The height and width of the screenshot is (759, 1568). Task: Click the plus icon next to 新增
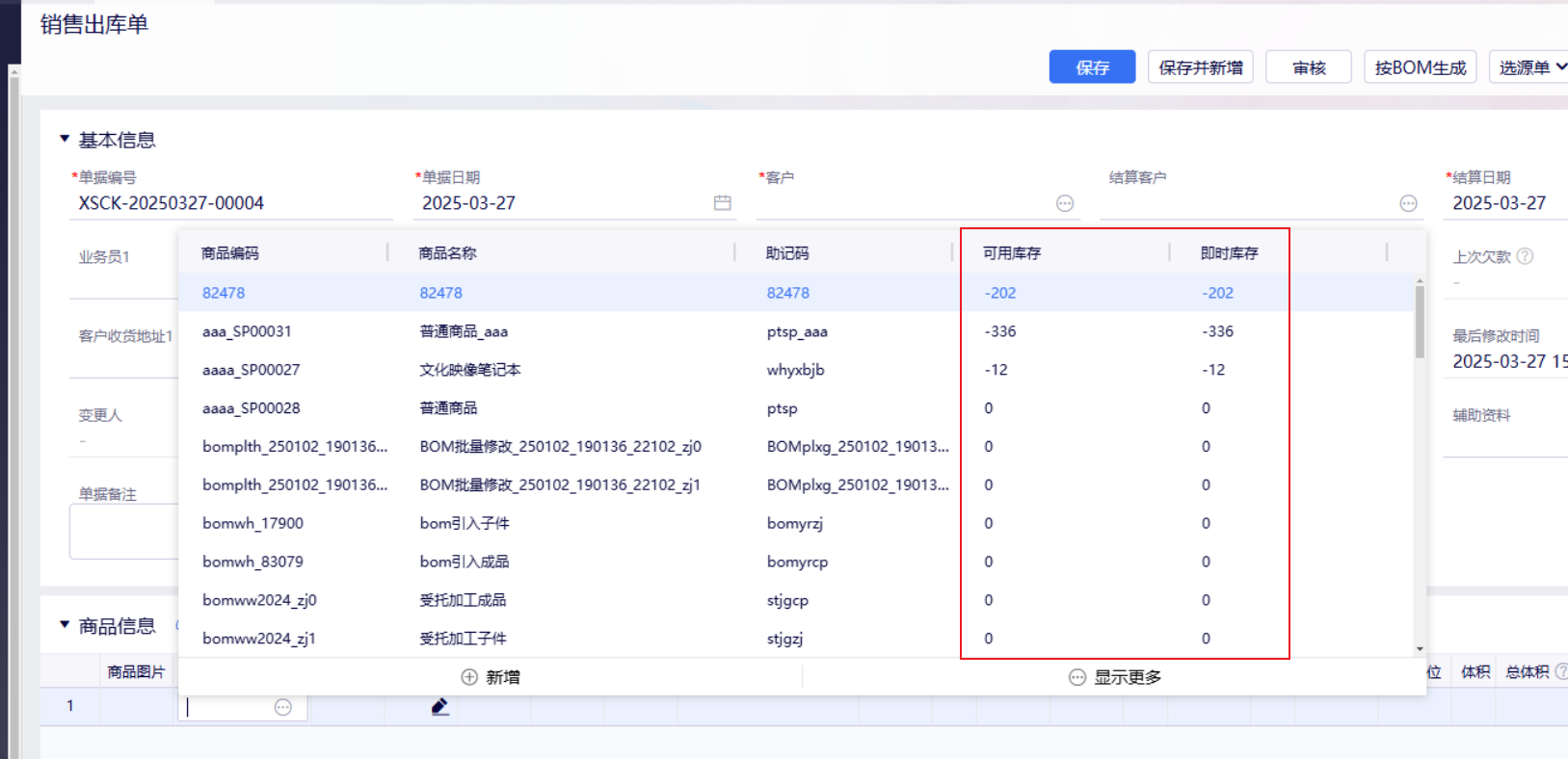pyautogui.click(x=469, y=677)
